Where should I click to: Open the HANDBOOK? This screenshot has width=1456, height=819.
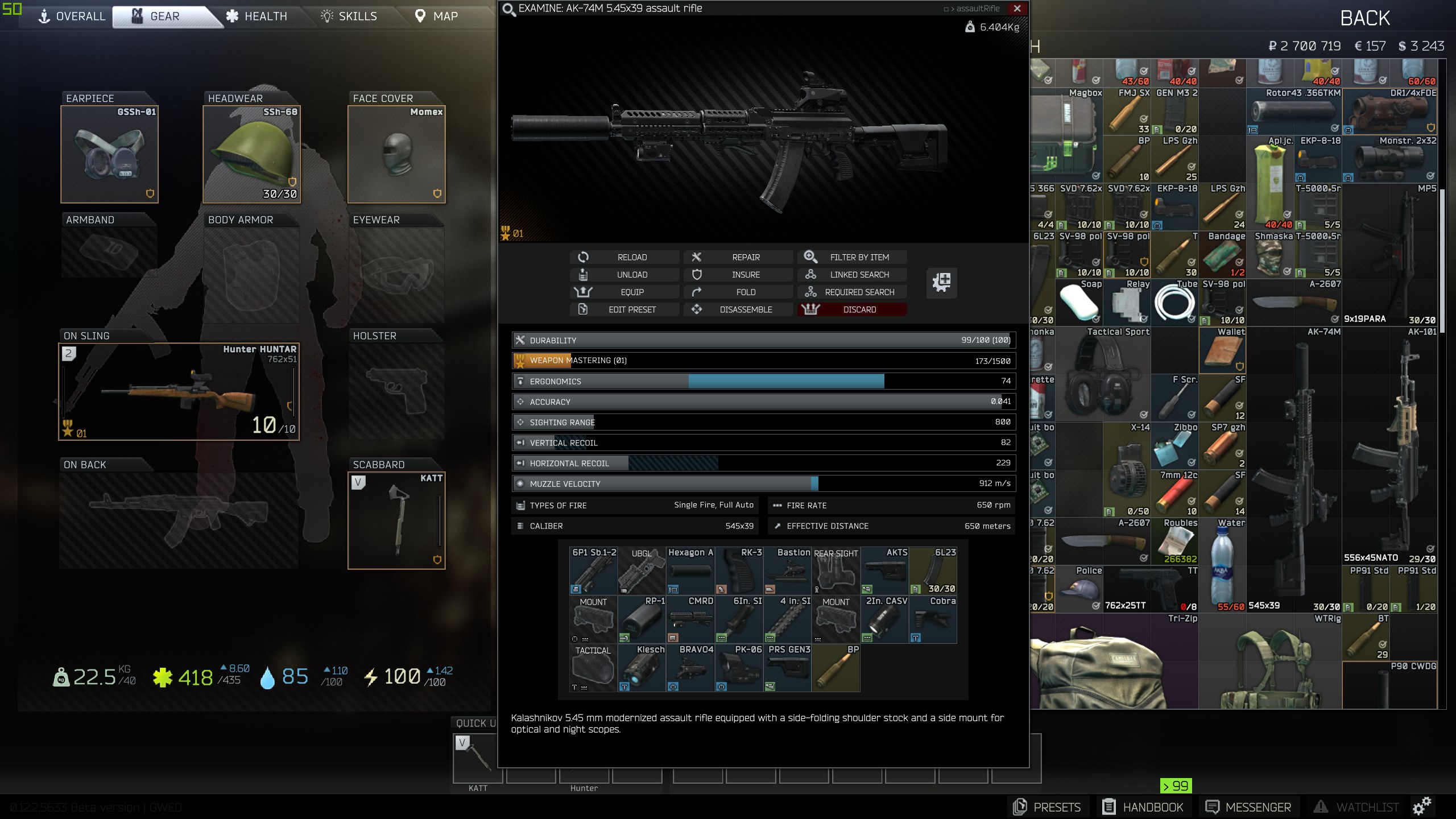pyautogui.click(x=1142, y=806)
